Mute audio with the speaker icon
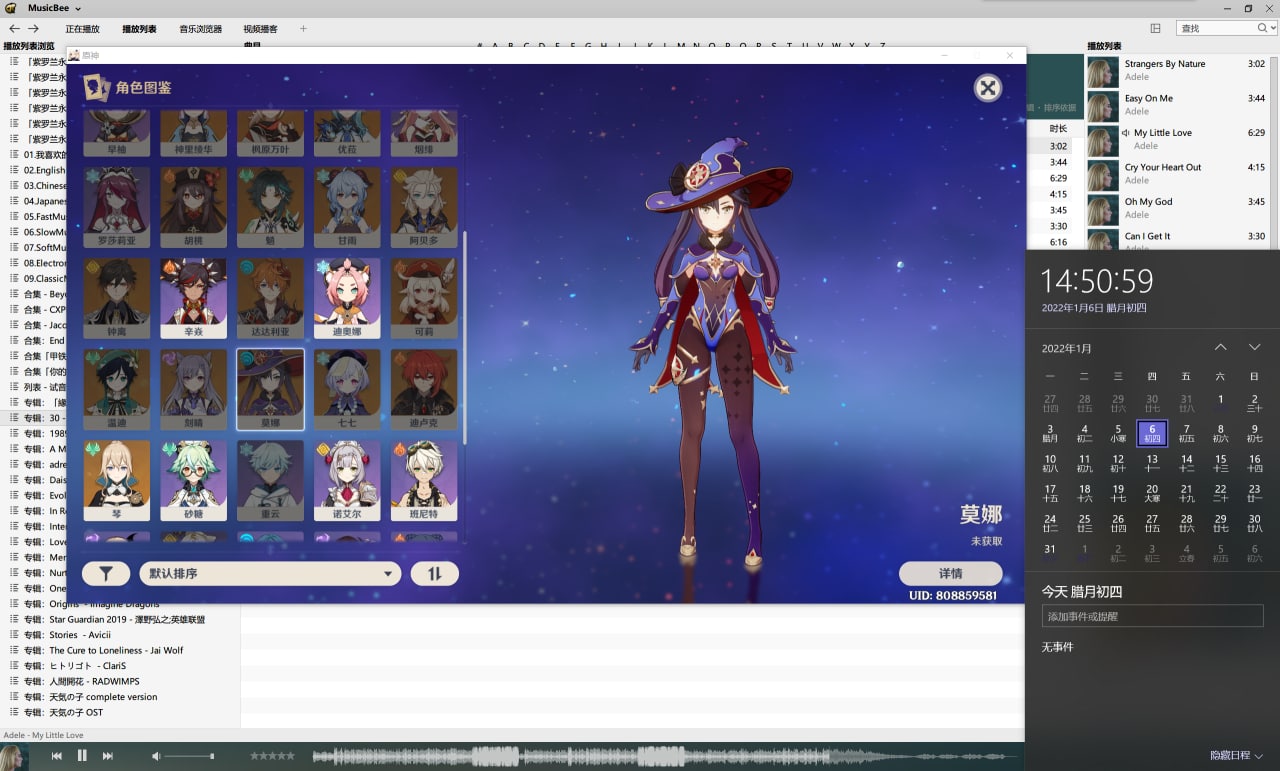 (156, 756)
